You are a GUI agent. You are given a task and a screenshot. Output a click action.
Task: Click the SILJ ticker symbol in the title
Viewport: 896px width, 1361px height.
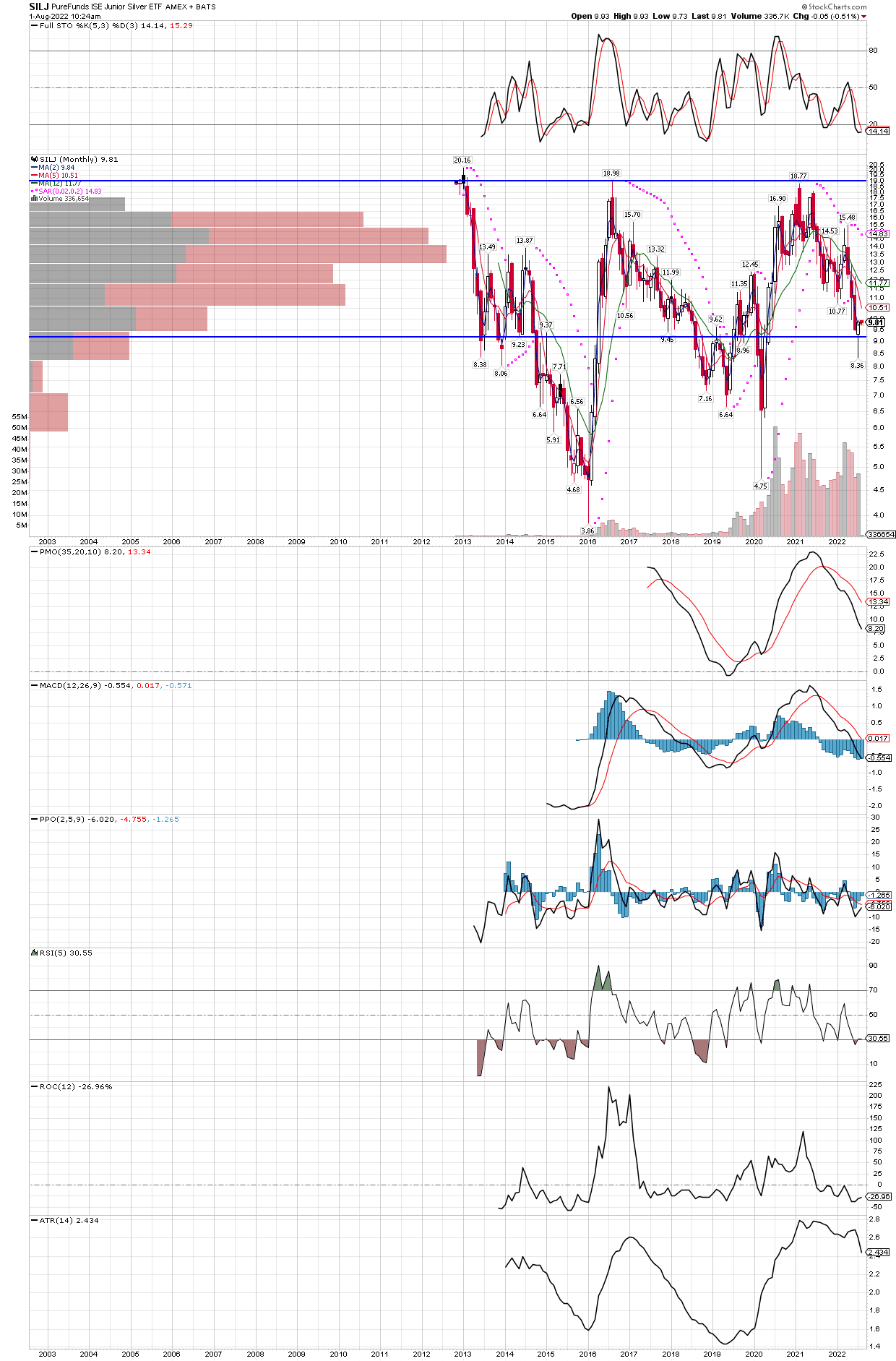39,7
